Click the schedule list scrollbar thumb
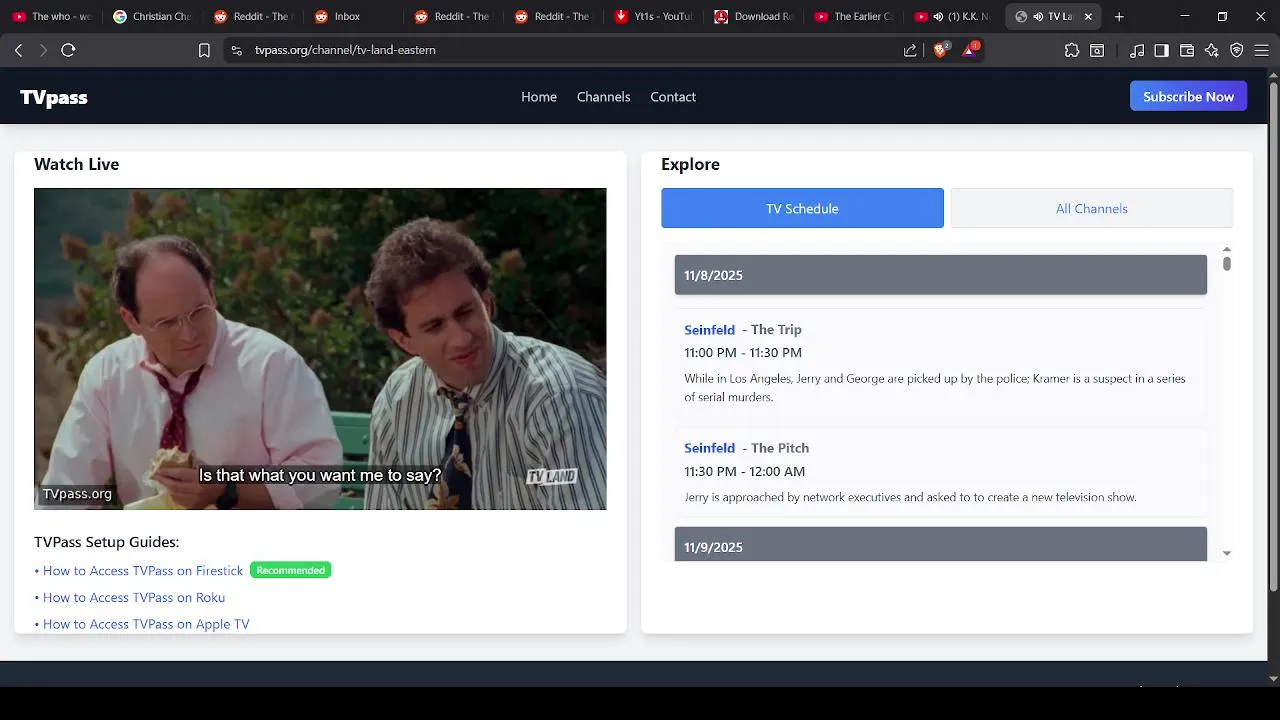The width and height of the screenshot is (1280, 720). pos(1227,263)
